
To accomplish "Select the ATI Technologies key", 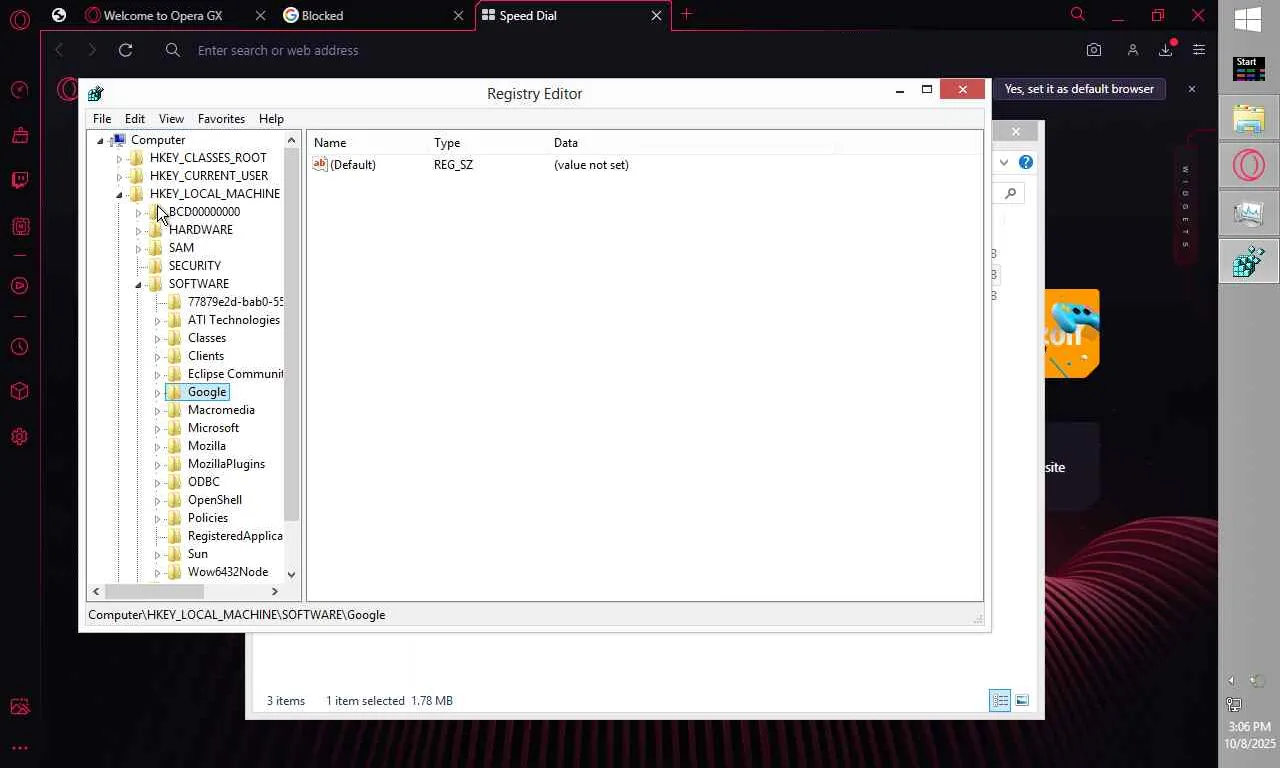I will pyautogui.click(x=234, y=320).
